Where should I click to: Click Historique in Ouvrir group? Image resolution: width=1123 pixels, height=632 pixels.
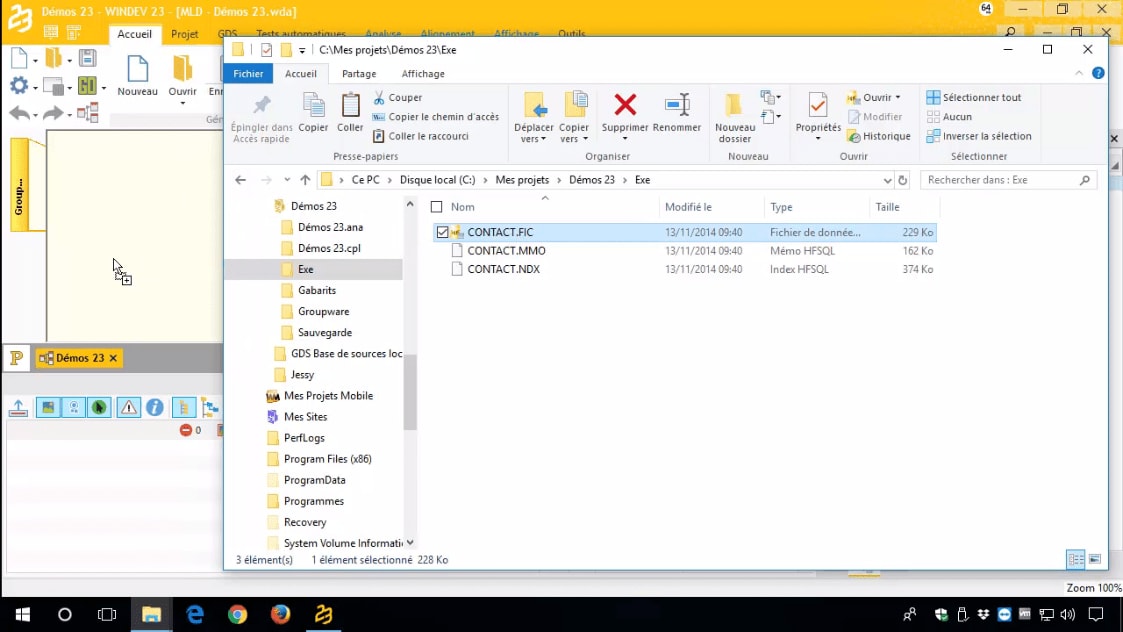[879, 136]
